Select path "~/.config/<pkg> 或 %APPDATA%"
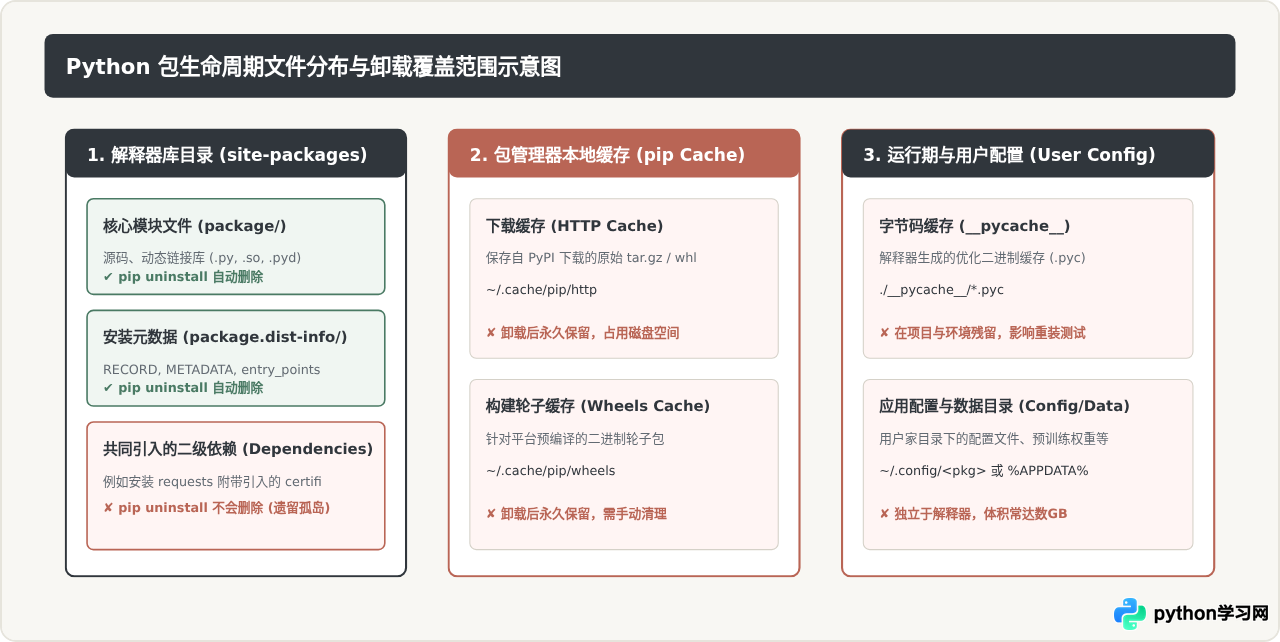Screen dimensions: 1280x642 tap(984, 471)
